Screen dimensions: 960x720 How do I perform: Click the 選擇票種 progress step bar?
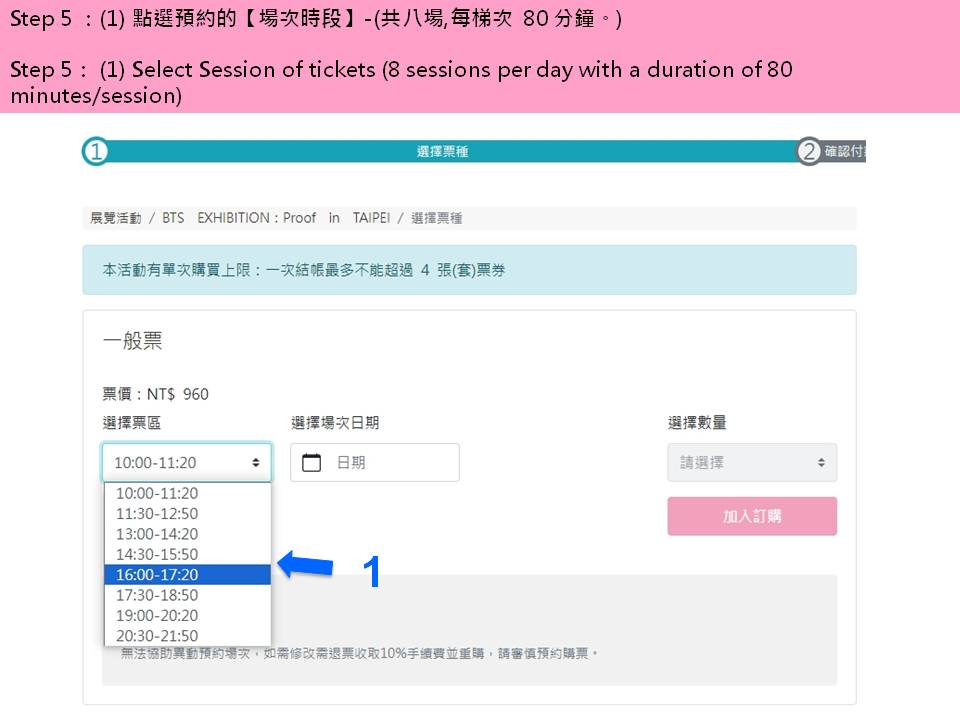443,152
